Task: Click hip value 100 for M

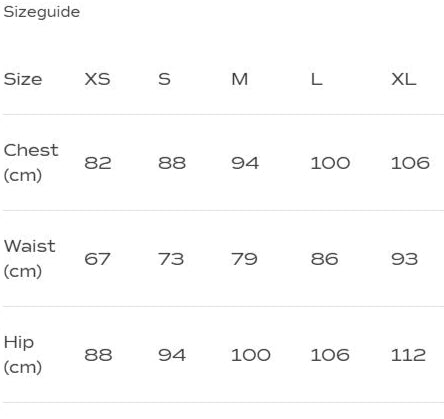Action: pos(251,355)
